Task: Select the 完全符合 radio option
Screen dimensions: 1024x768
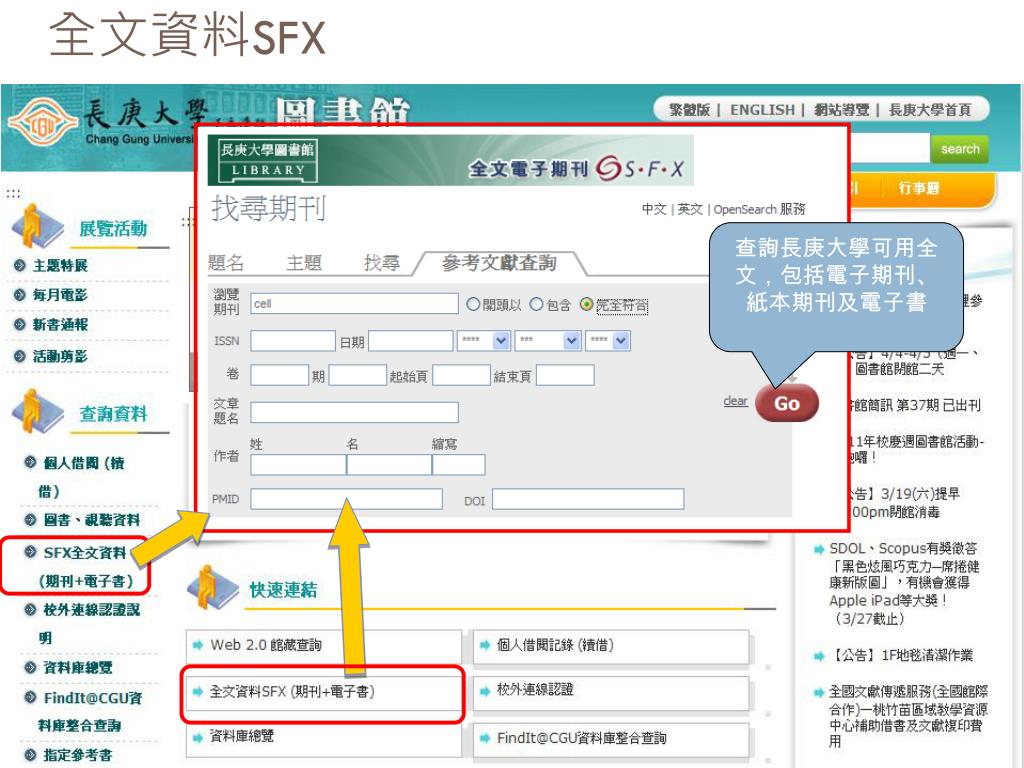Action: pos(586,304)
